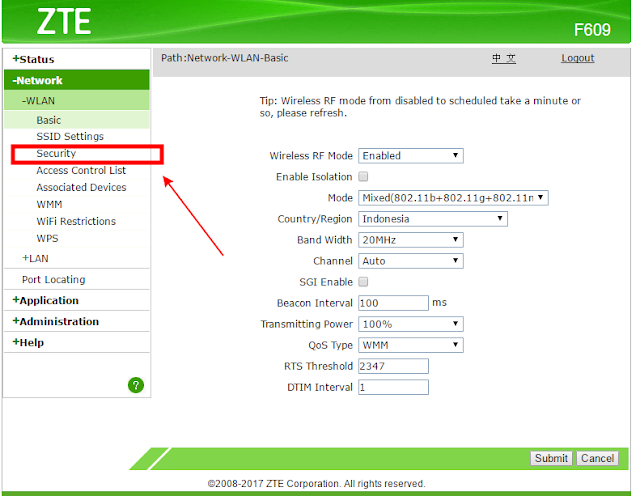
Task: Click the Logout link
Action: tap(578, 58)
